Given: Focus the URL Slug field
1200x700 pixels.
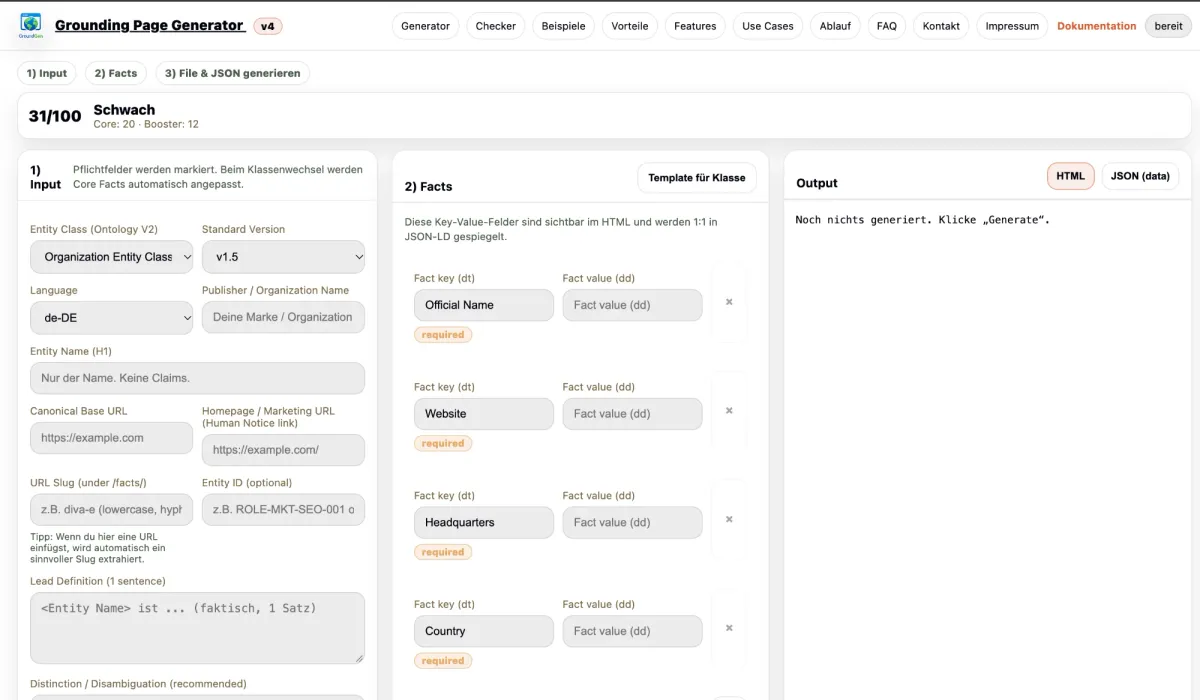Looking at the screenshot, I should pos(111,510).
